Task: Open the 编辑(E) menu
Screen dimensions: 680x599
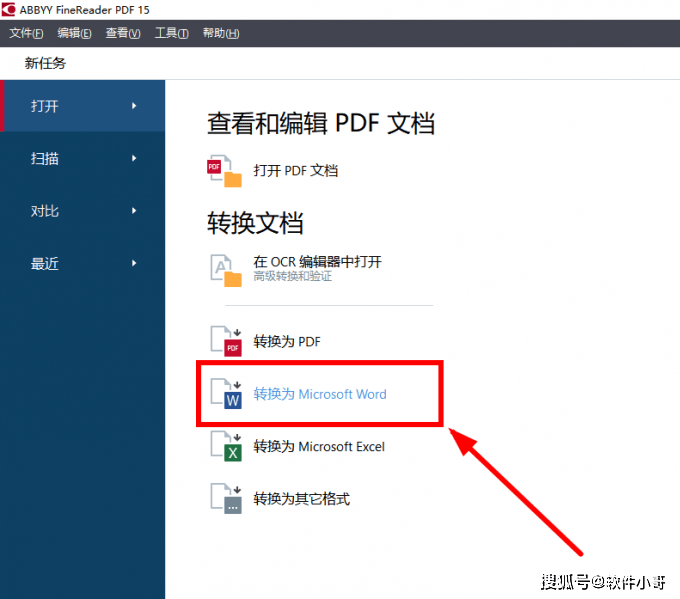Action: [x=74, y=33]
